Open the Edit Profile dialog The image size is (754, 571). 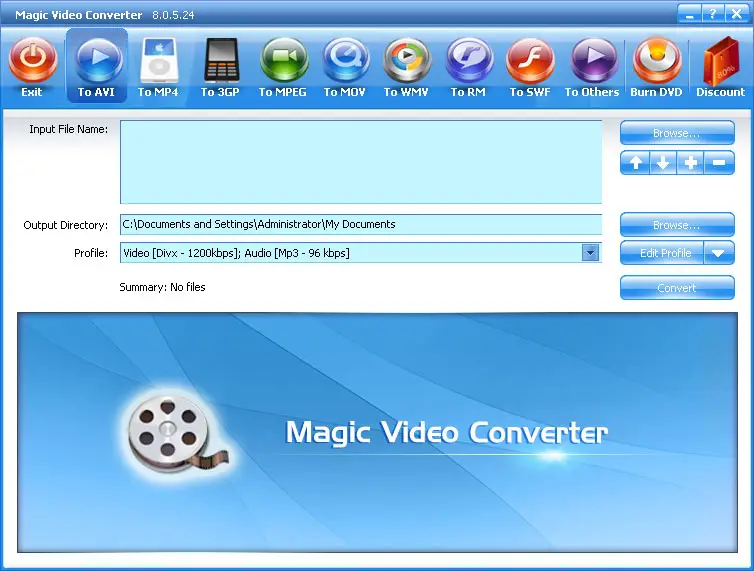click(x=662, y=253)
